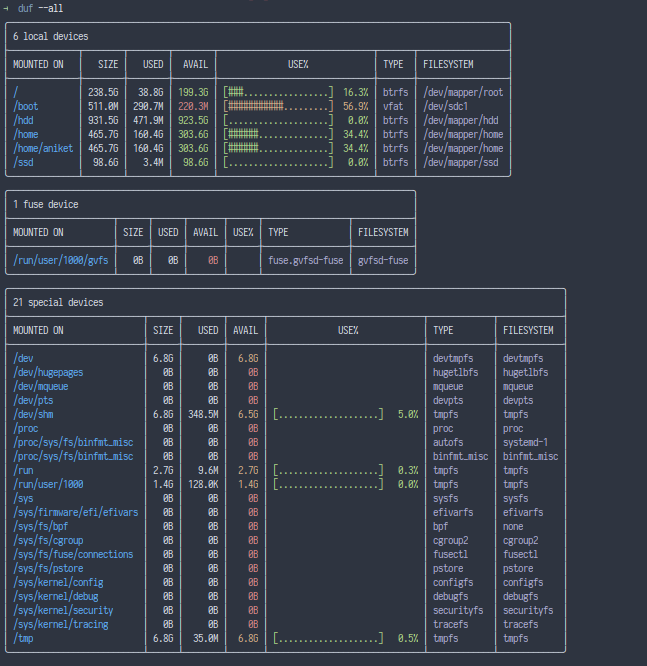Select the /dev/shm mount path
Viewport: 647px width, 666px height.
(34, 414)
